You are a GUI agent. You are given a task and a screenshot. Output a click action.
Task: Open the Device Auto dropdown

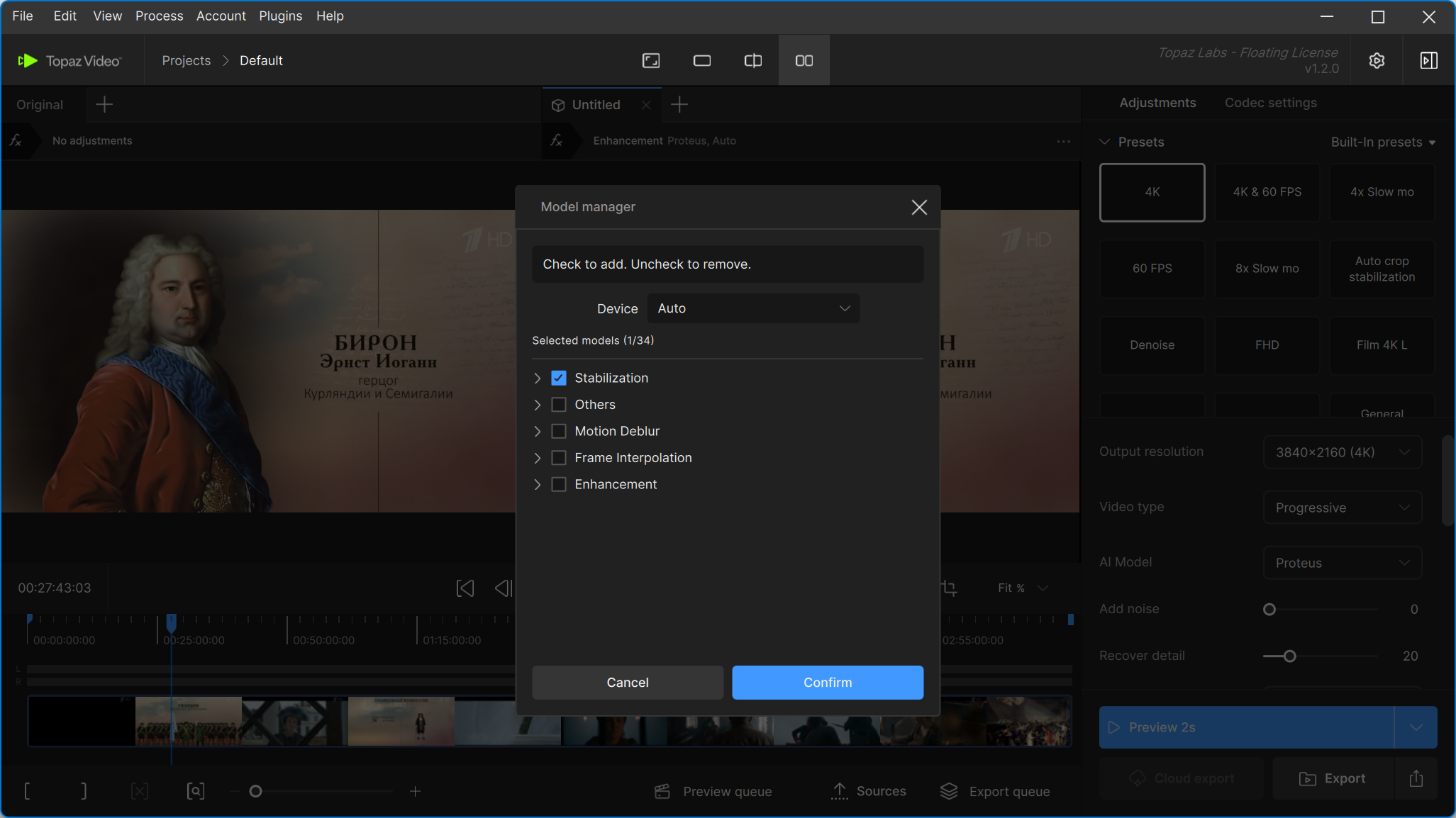click(x=753, y=308)
